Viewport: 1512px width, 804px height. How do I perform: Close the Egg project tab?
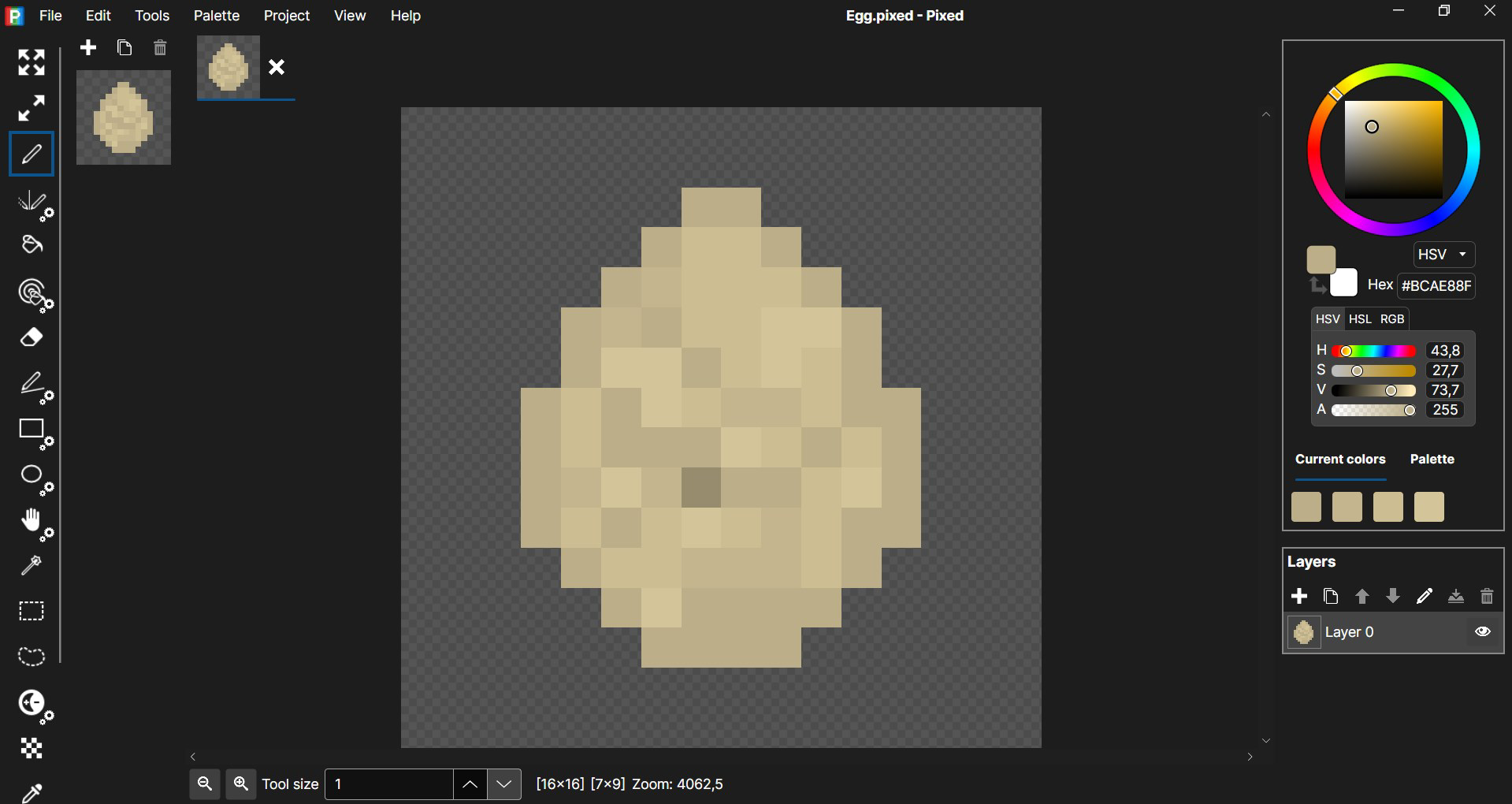277,68
